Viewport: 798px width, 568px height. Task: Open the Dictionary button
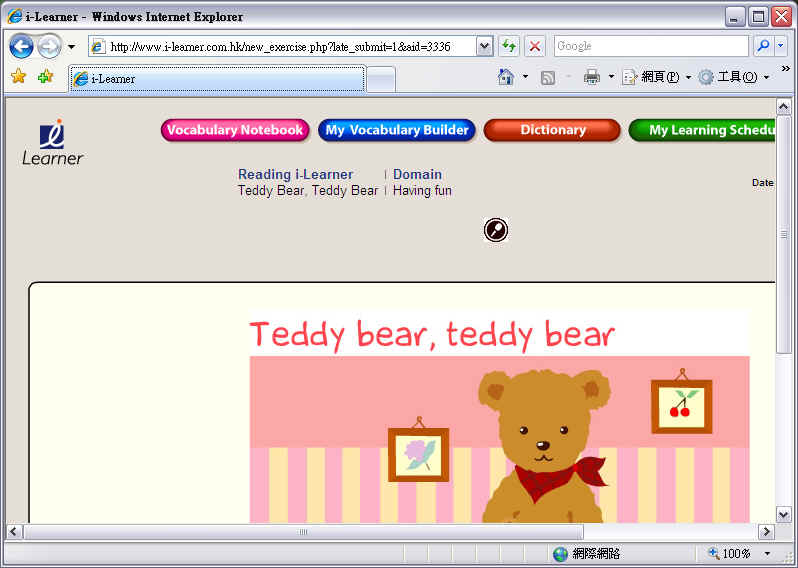pos(552,130)
